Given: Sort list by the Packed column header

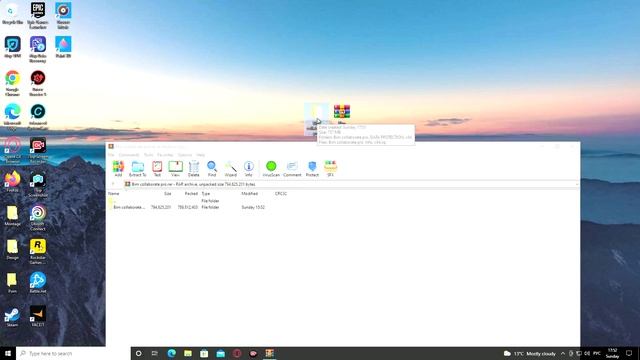Looking at the screenshot, I should (x=191, y=193).
